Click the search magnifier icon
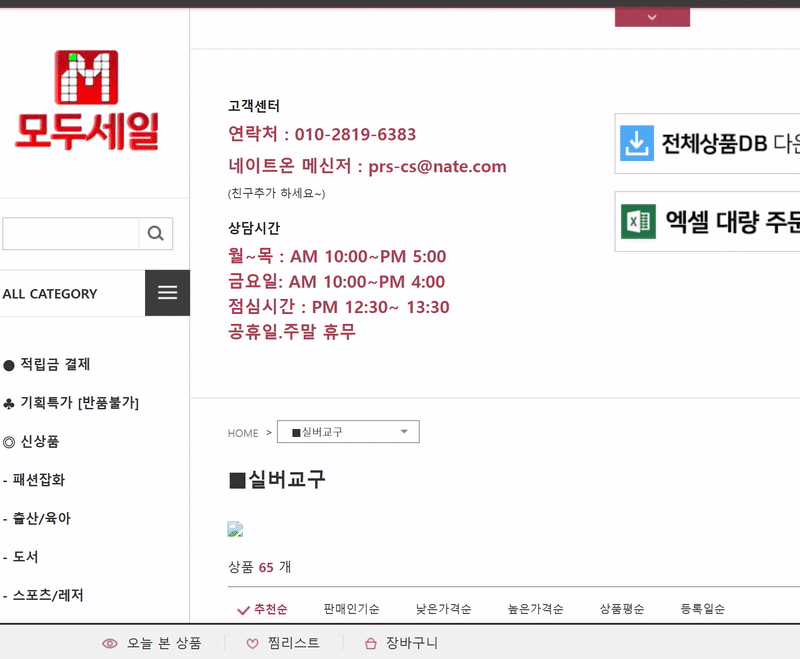The width and height of the screenshot is (800, 659). click(155, 232)
